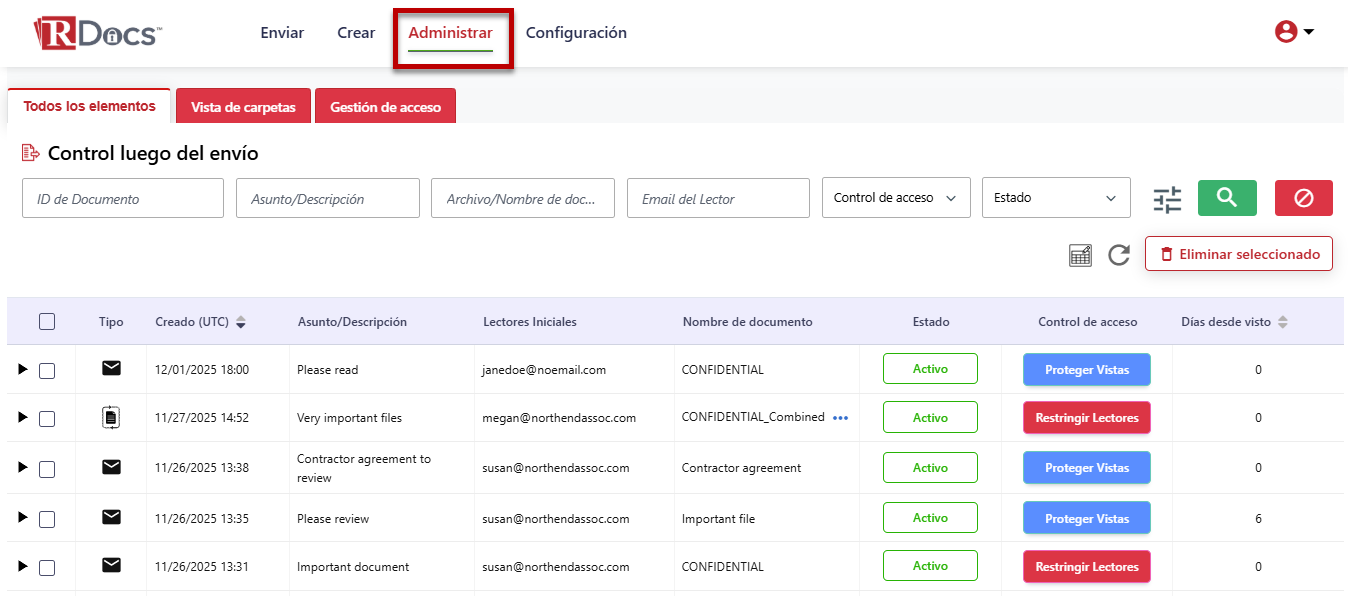Click the green search magnifier button
Image resolution: width=1348 pixels, height=596 pixels.
click(1227, 198)
